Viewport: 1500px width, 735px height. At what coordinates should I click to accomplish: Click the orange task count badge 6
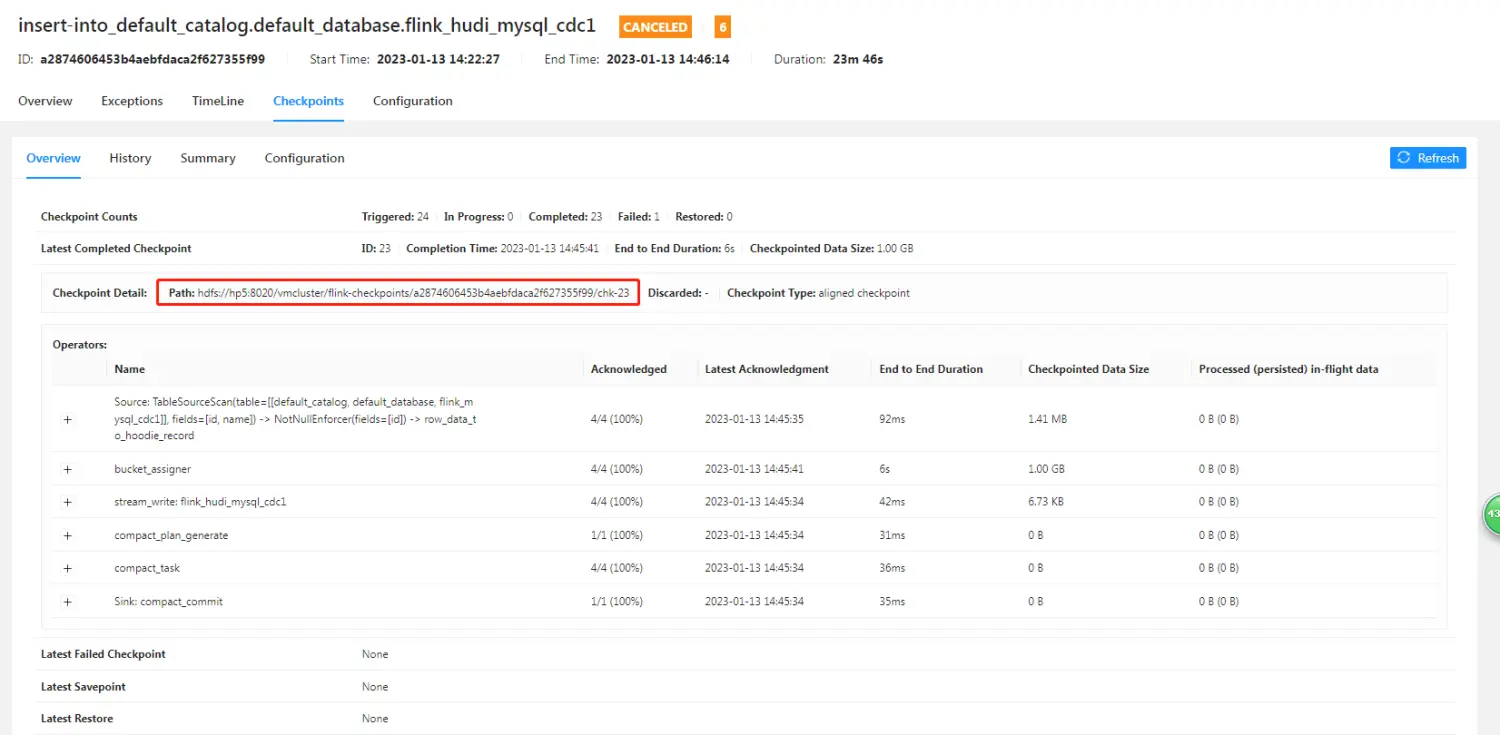click(x=722, y=27)
